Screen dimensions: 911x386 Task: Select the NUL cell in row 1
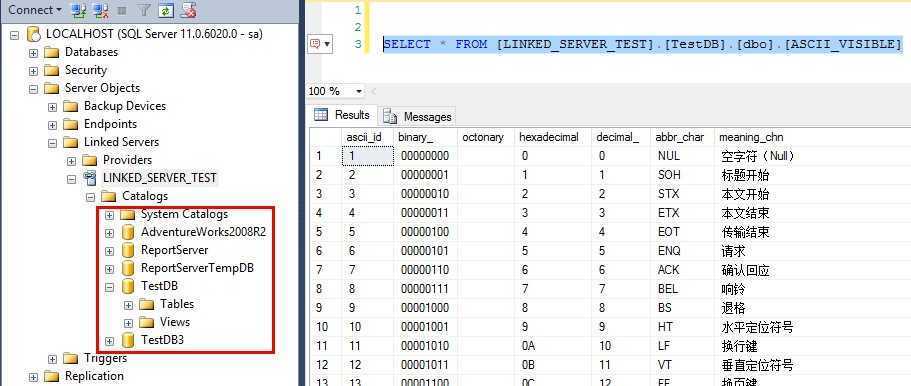[x=682, y=156]
